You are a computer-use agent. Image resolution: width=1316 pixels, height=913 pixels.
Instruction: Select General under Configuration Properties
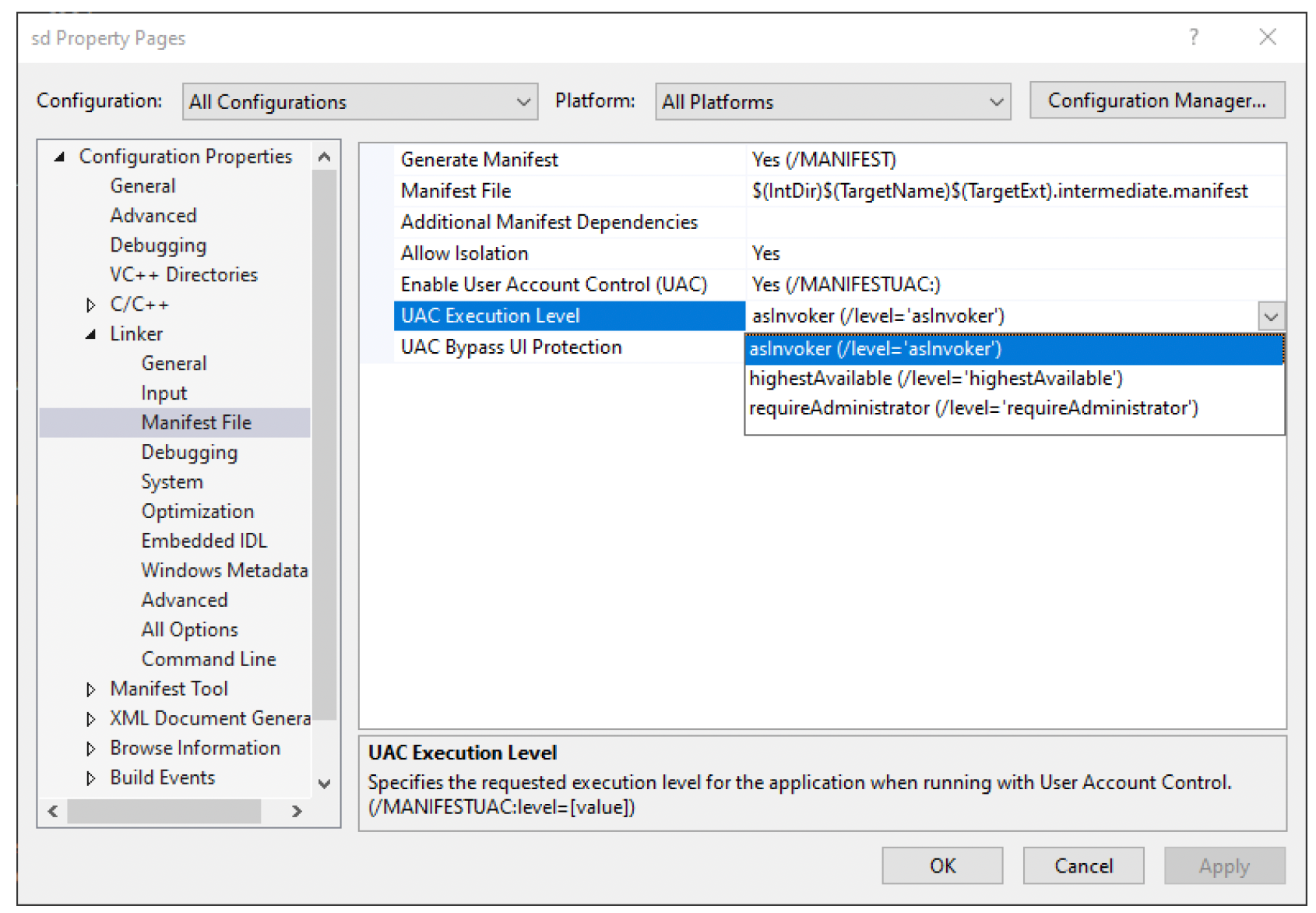[143, 186]
